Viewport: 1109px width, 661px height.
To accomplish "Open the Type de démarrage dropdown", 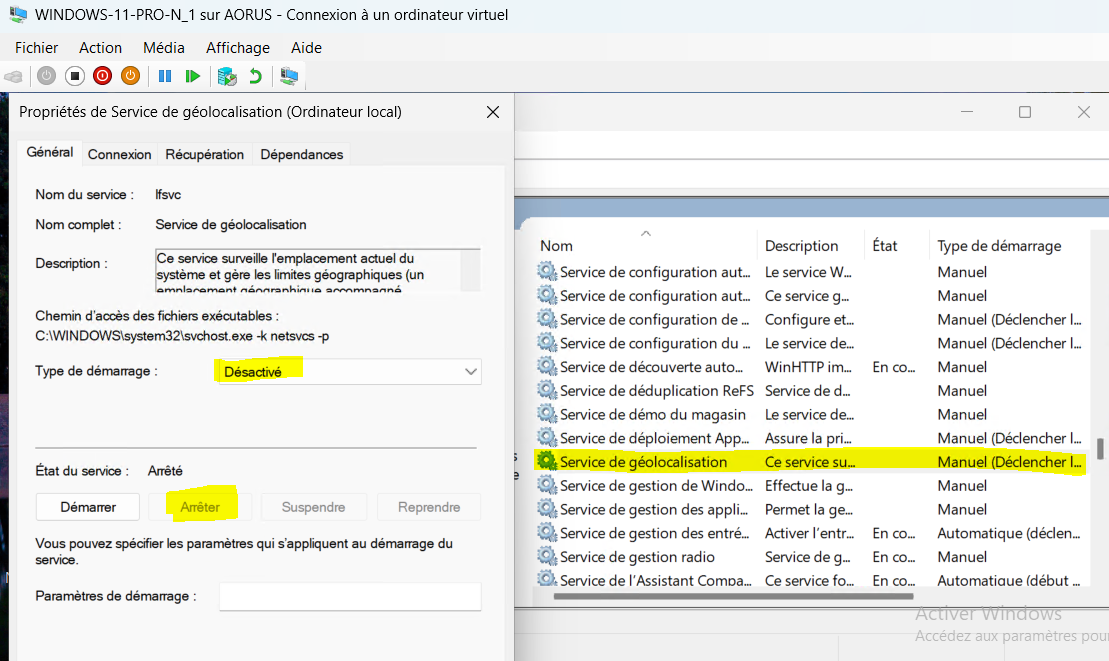I will coord(348,371).
